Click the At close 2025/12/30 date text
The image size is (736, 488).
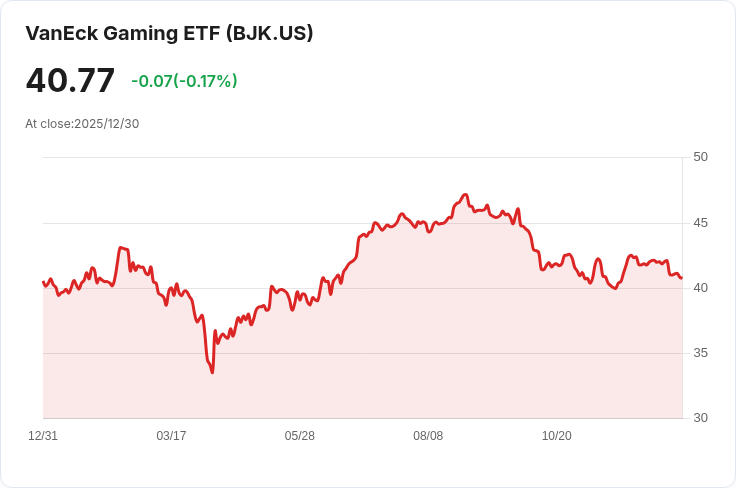tap(82, 124)
